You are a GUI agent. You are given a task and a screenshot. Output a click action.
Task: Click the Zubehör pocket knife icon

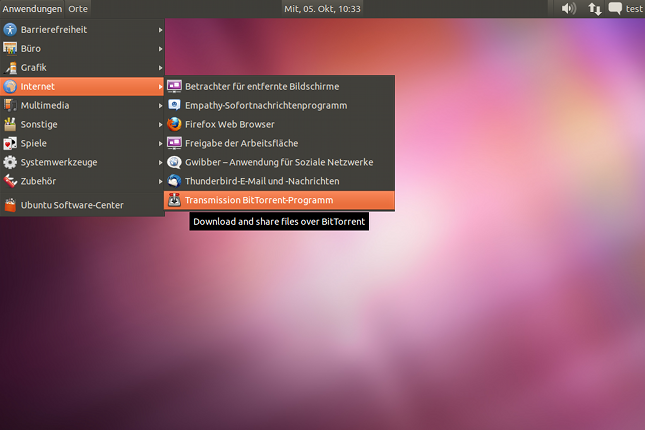click(10, 181)
